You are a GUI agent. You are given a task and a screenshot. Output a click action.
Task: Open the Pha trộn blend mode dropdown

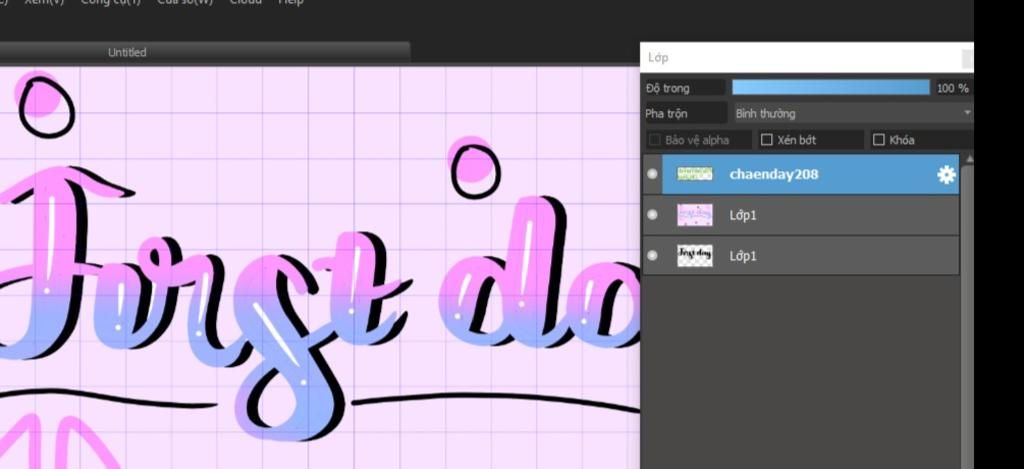pos(852,113)
